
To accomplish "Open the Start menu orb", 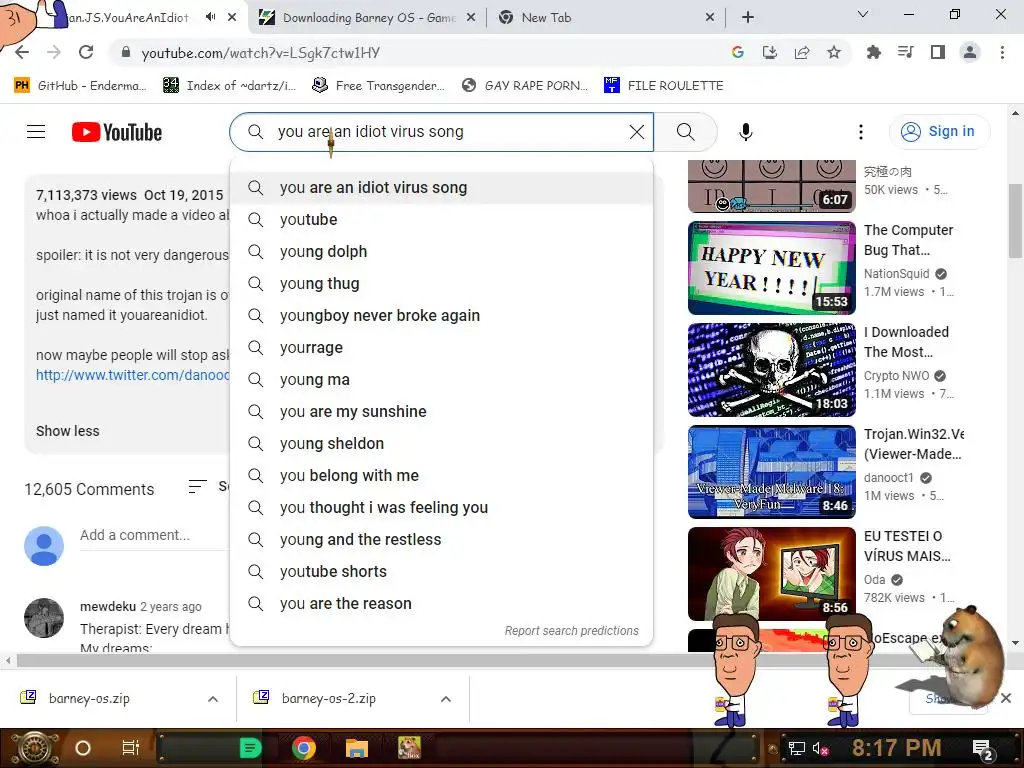I will click(34, 748).
